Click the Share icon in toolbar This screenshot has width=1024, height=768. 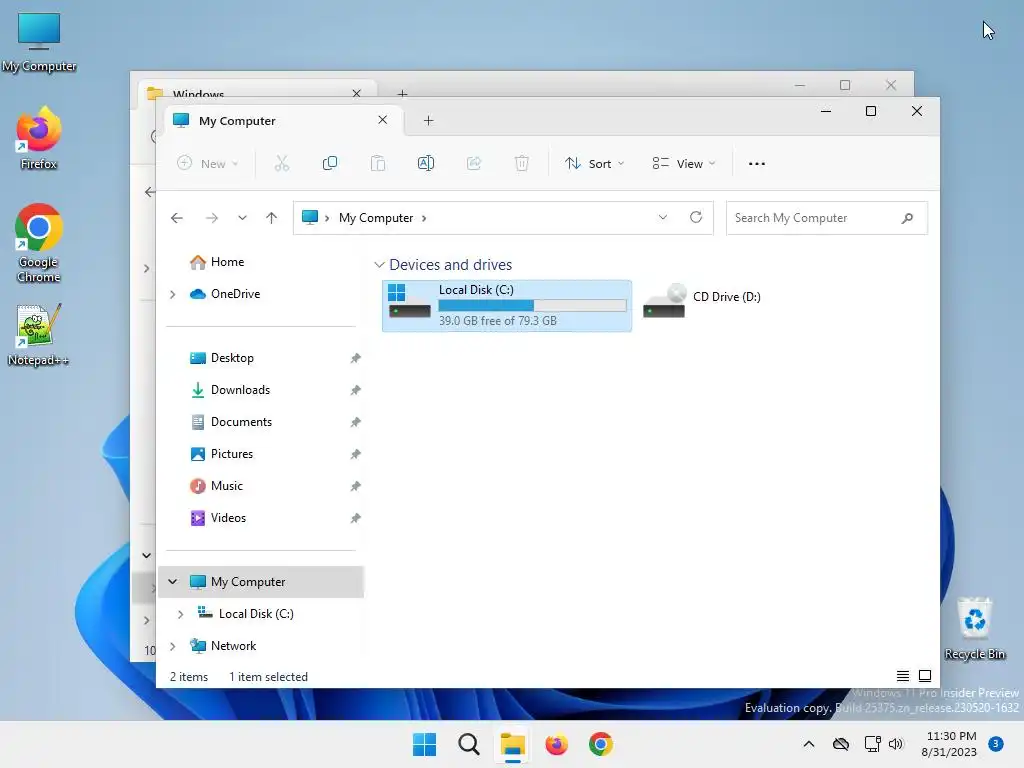[x=473, y=163]
